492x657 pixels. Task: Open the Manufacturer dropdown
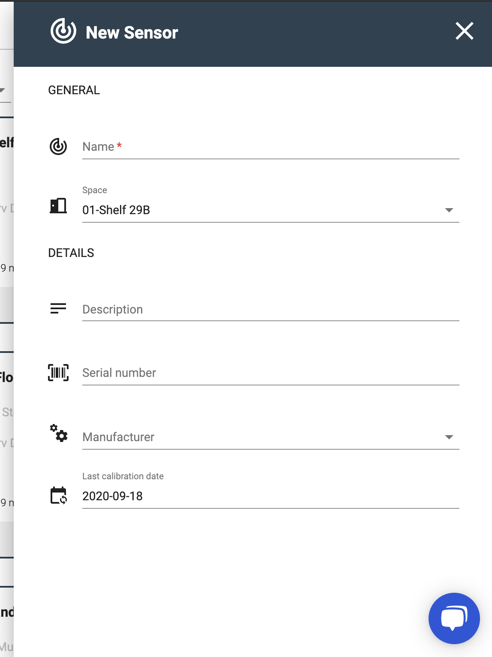[271, 437]
